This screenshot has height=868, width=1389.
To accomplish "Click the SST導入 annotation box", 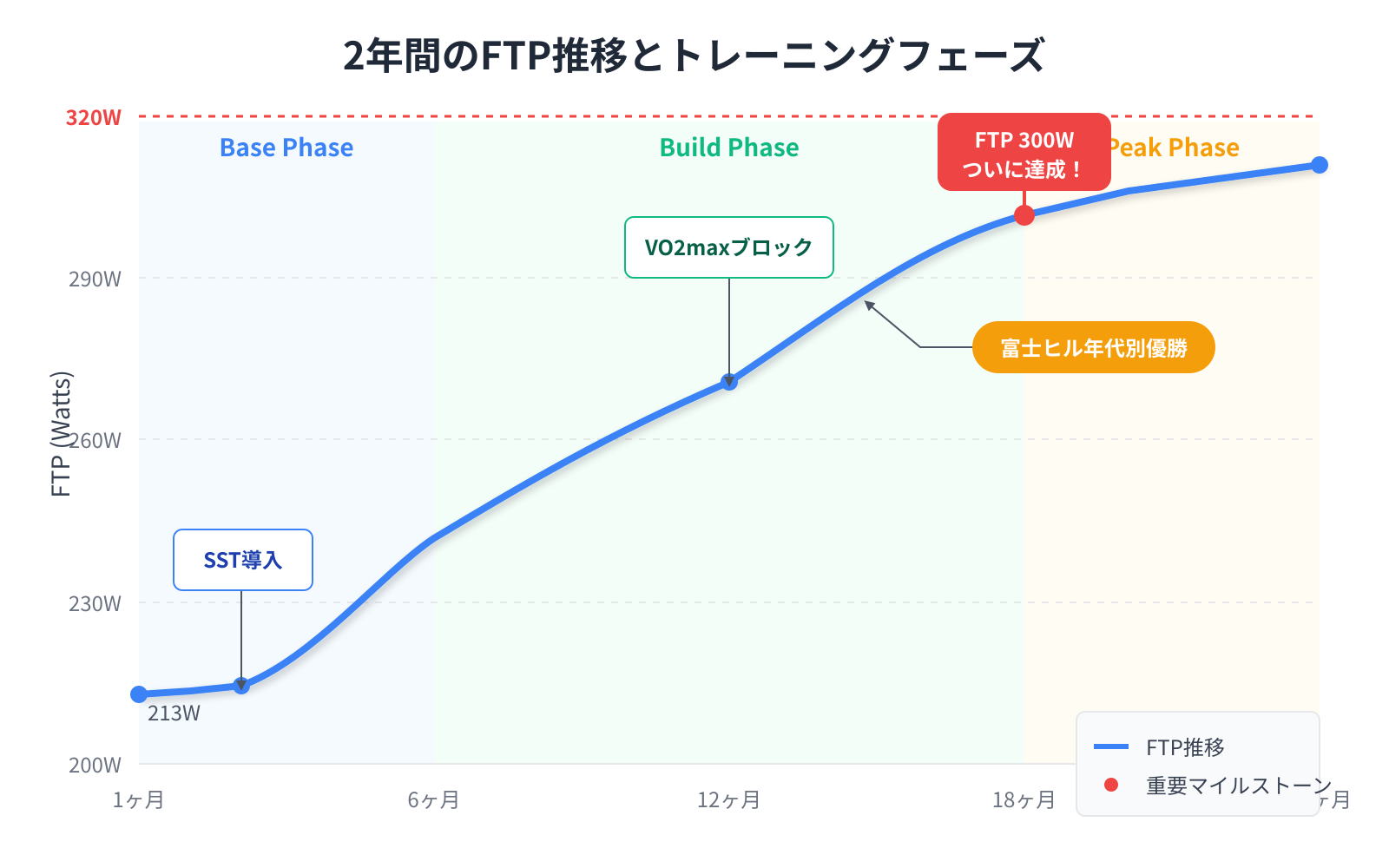I will pyautogui.click(x=243, y=560).
